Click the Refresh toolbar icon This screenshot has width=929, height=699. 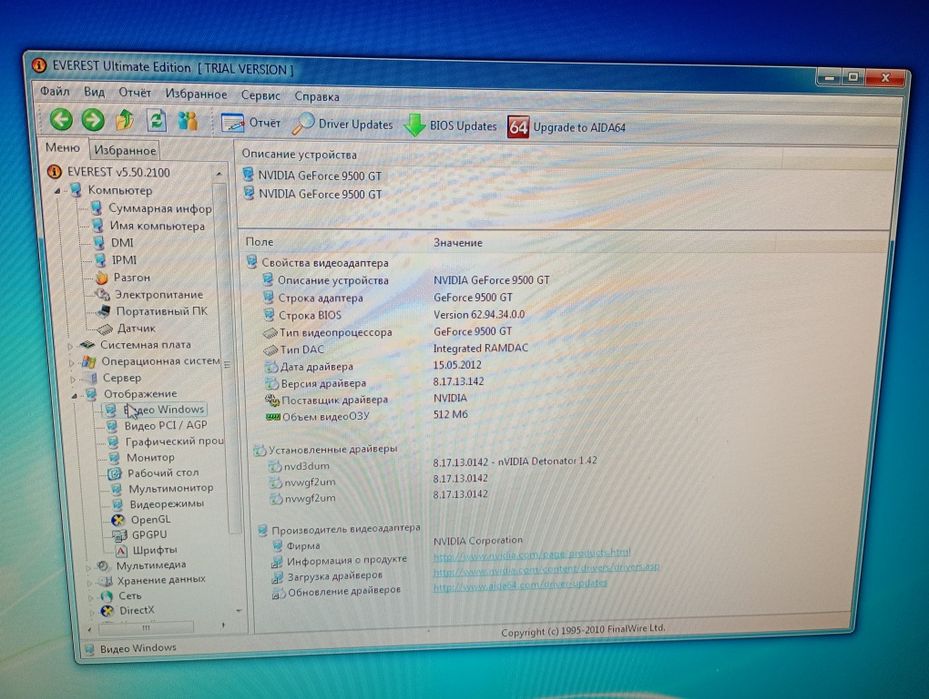coord(156,121)
